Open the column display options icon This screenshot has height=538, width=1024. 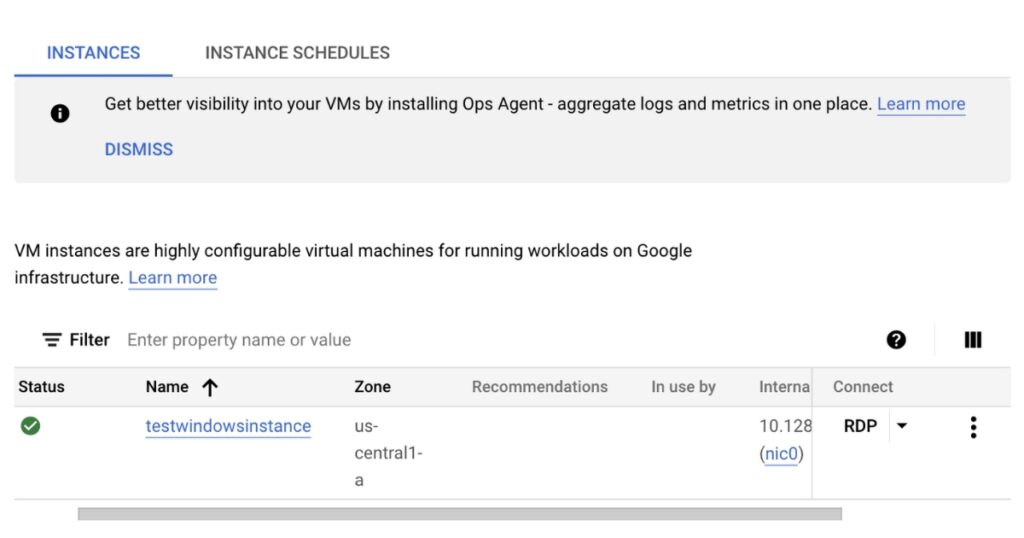[x=973, y=340]
